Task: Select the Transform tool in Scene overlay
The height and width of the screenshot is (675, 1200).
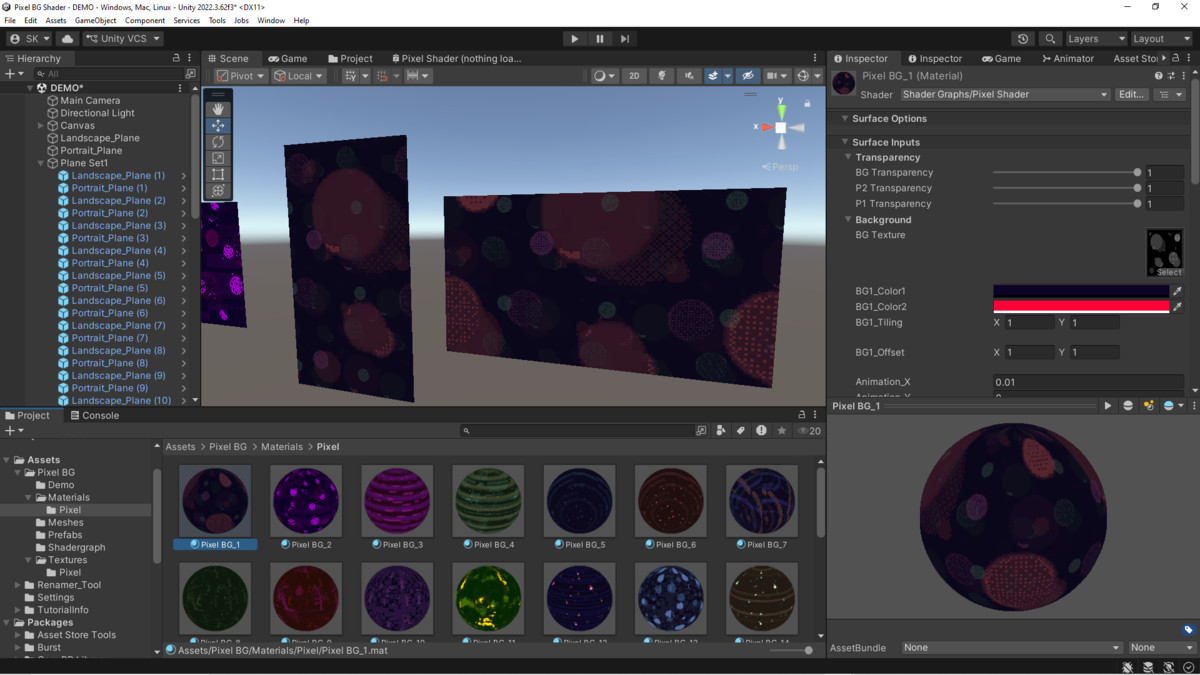Action: point(218,190)
